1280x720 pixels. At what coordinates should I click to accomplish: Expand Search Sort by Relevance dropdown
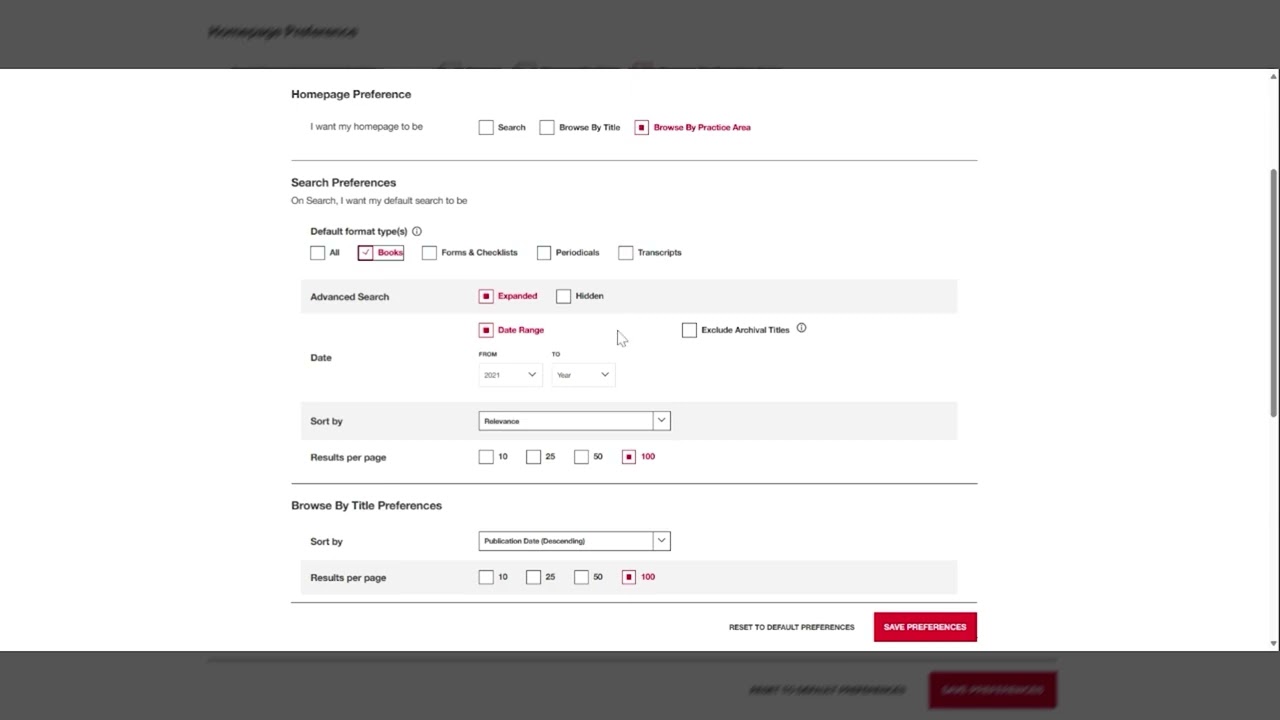pyautogui.click(x=574, y=421)
